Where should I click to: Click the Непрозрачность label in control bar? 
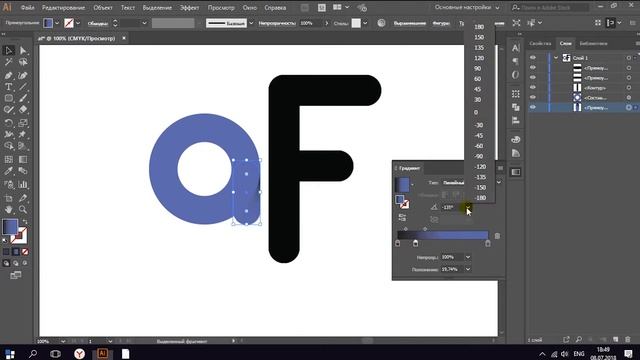click(277, 23)
